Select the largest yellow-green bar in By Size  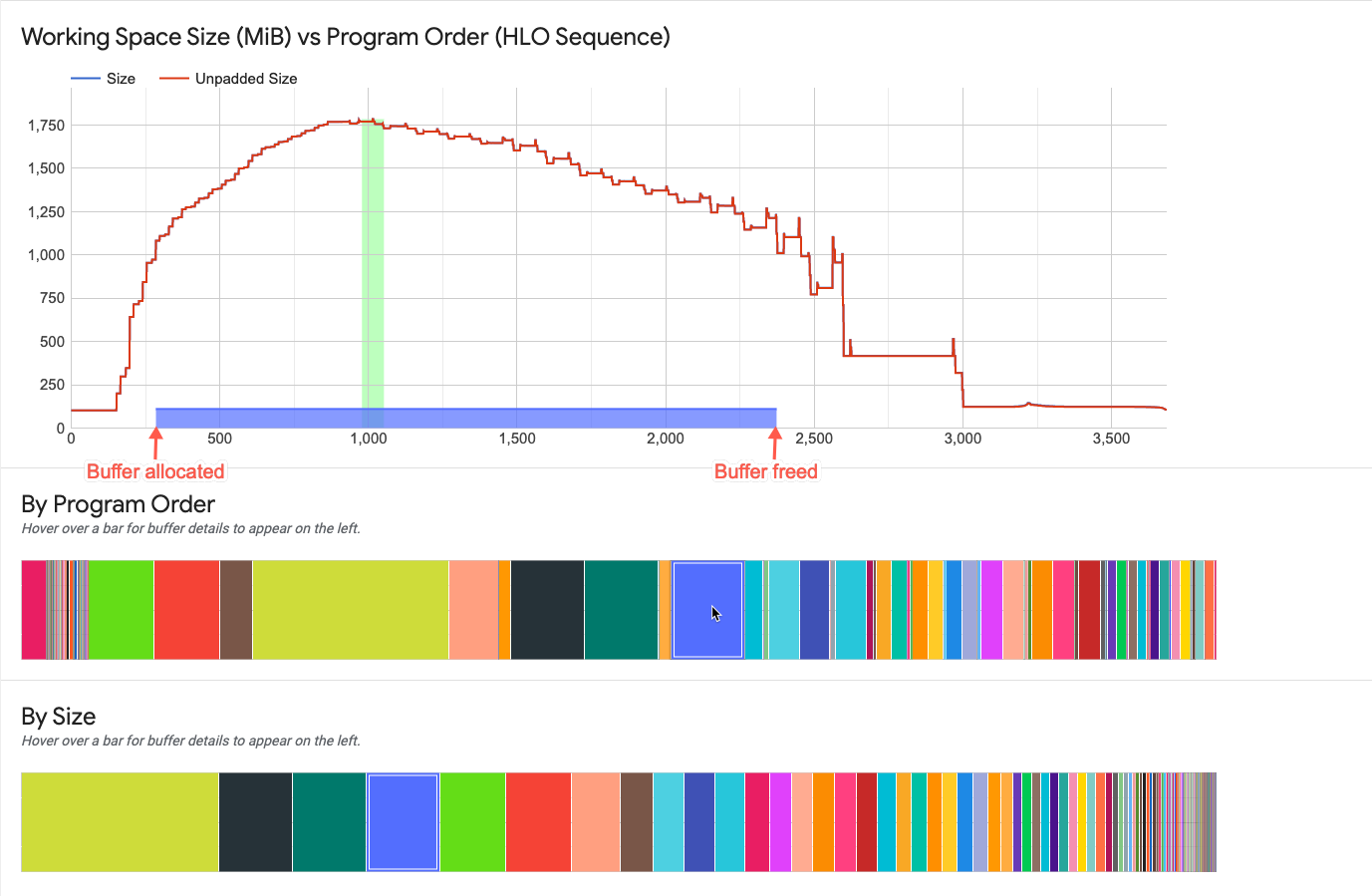point(120,822)
